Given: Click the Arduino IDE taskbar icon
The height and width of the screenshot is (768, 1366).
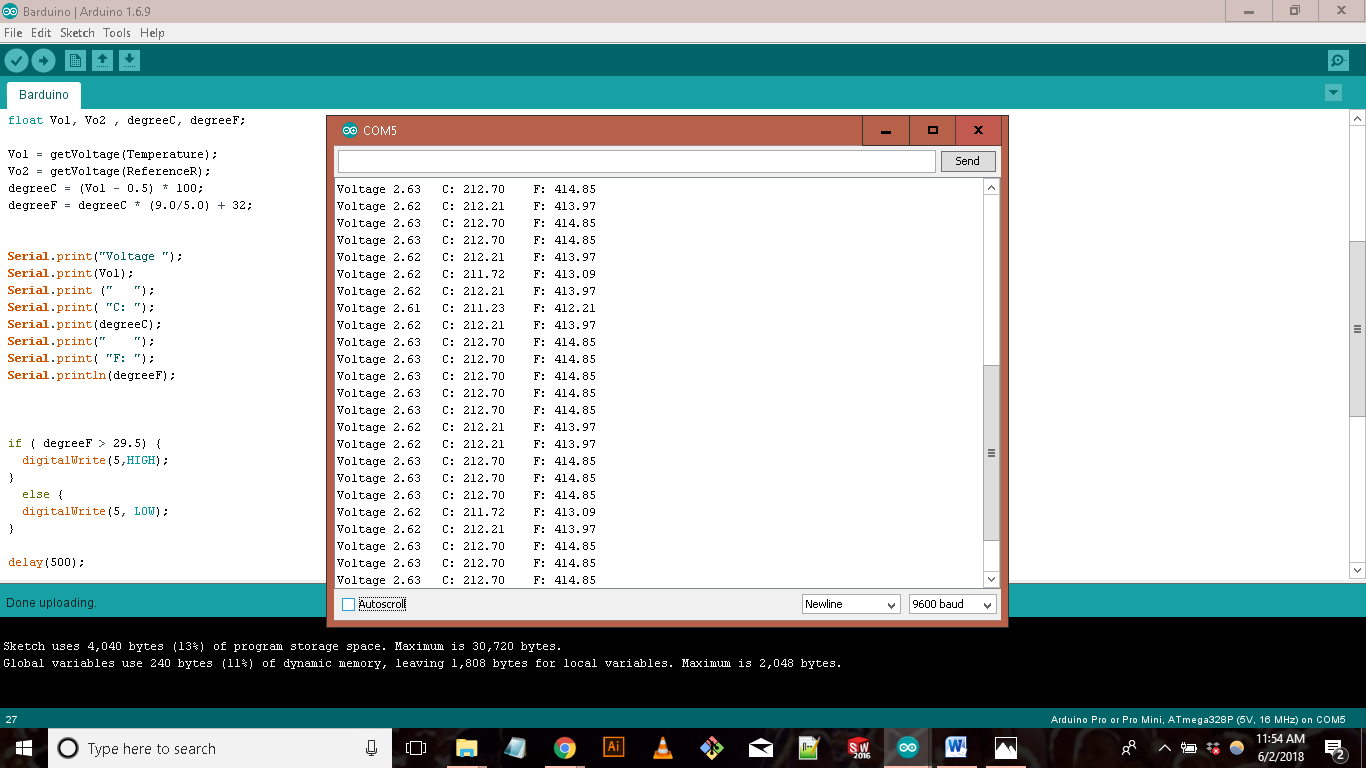Looking at the screenshot, I should click(908, 748).
